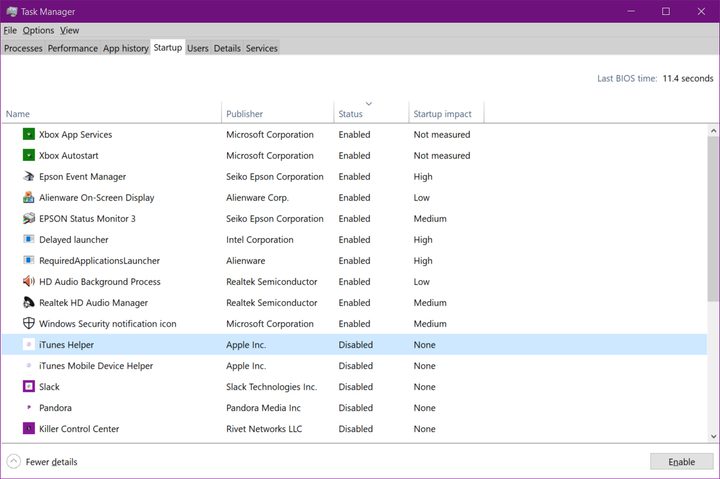The height and width of the screenshot is (479, 720).
Task: Click Pandora Media Inc publisher cell
Action: click(x=263, y=408)
